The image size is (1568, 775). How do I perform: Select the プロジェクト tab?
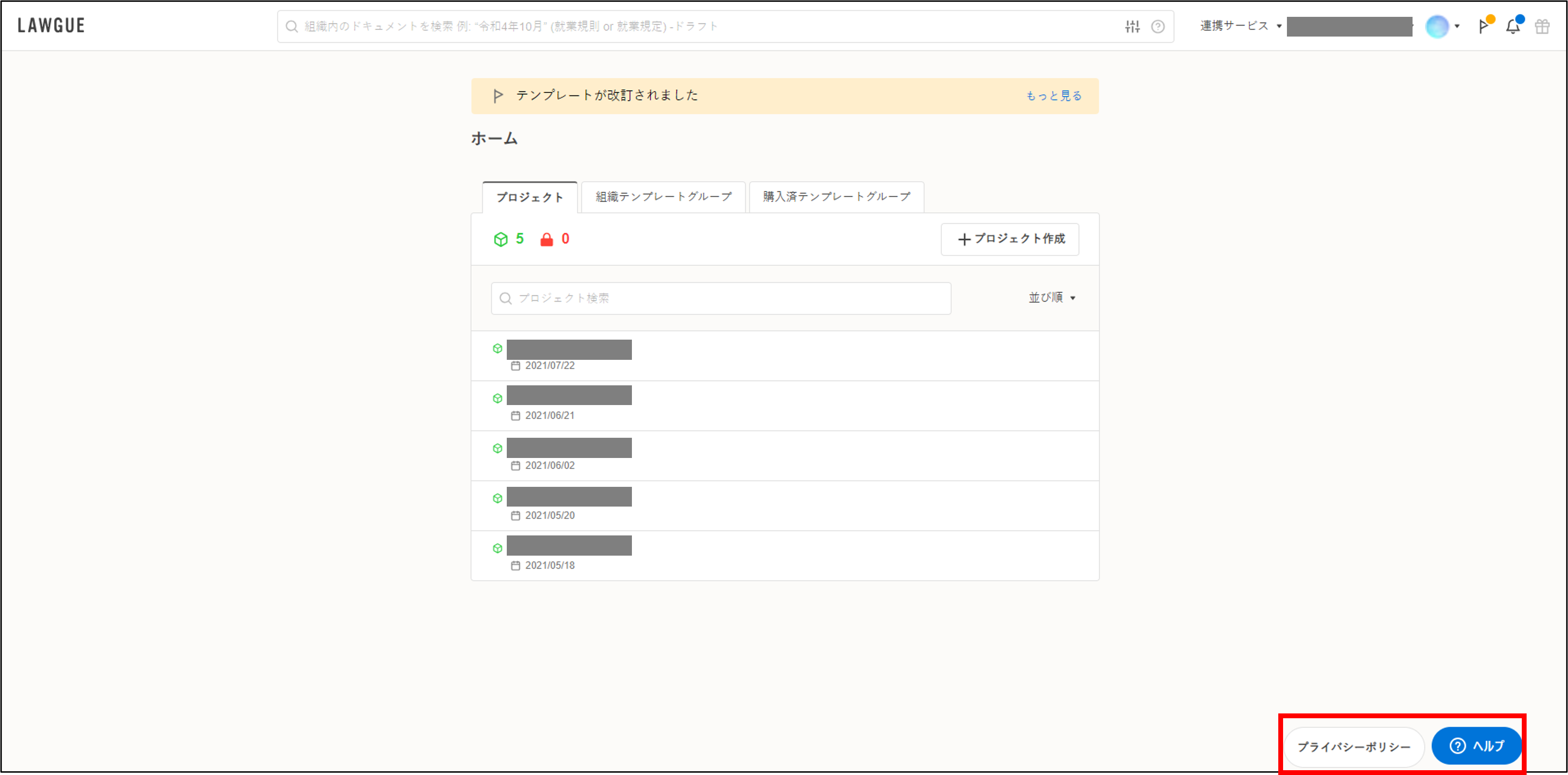pos(529,197)
